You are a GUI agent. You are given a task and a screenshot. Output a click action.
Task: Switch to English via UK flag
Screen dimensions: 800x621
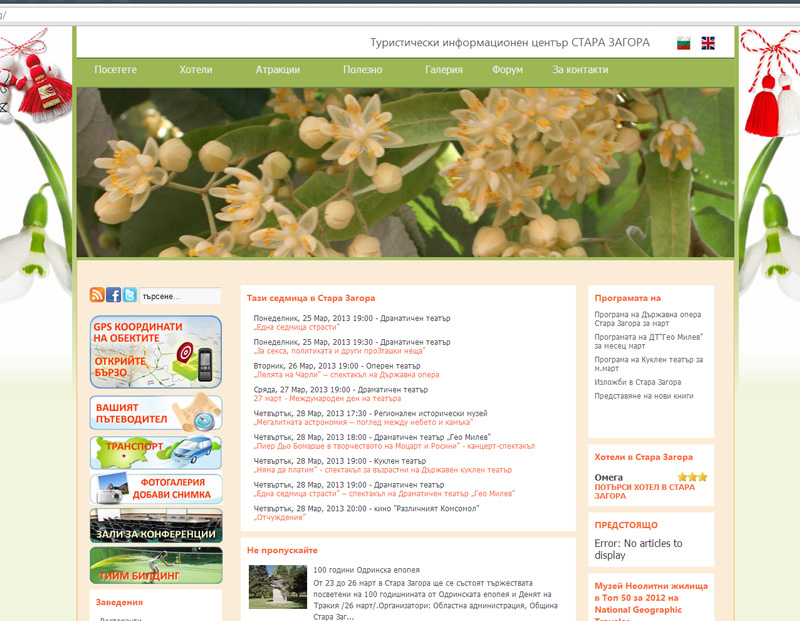pos(708,43)
